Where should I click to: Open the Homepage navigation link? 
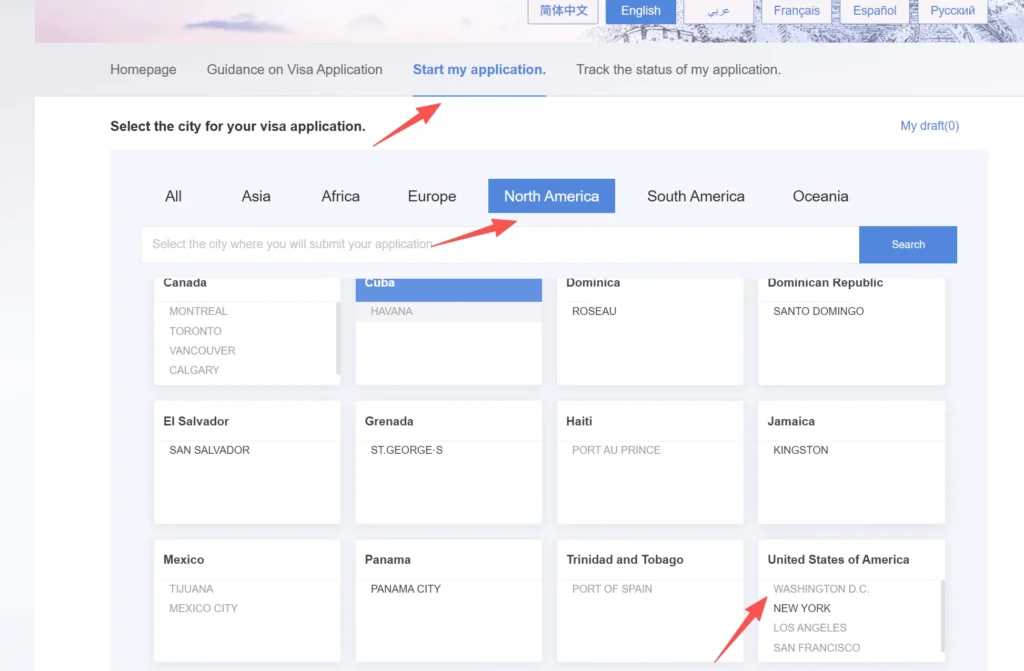(x=143, y=70)
